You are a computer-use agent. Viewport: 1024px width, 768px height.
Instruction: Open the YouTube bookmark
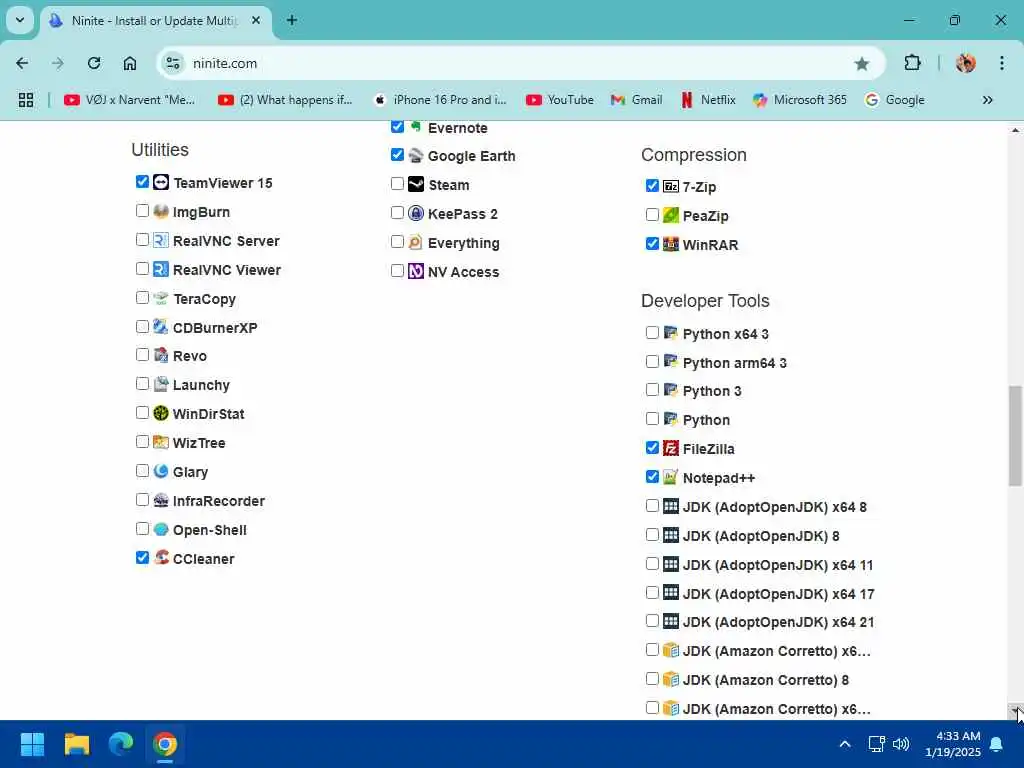pyautogui.click(x=560, y=100)
